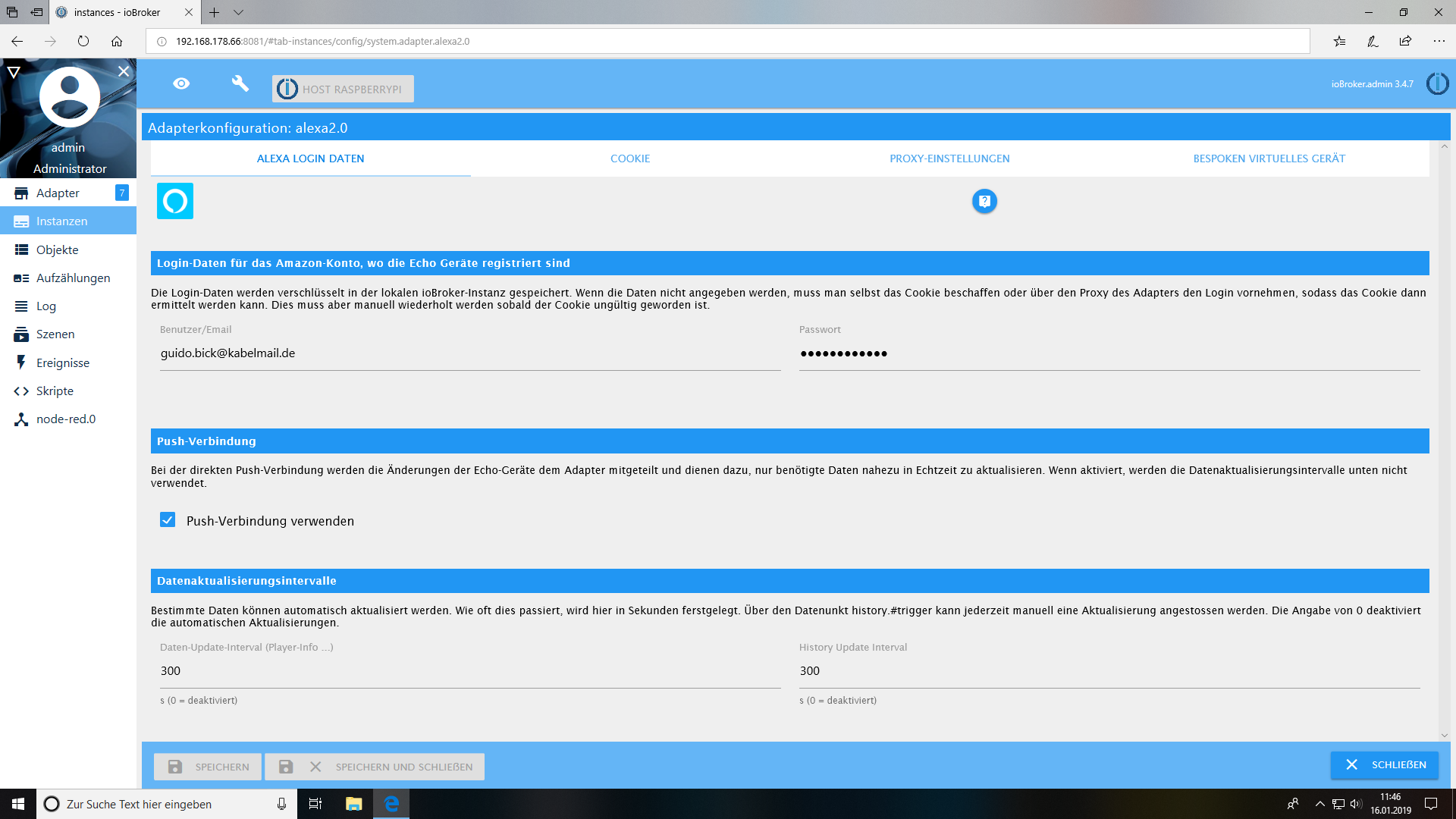Screen dimensions: 1456x819
Task: Open browser settings ellipsis menu
Action: (x=1439, y=41)
